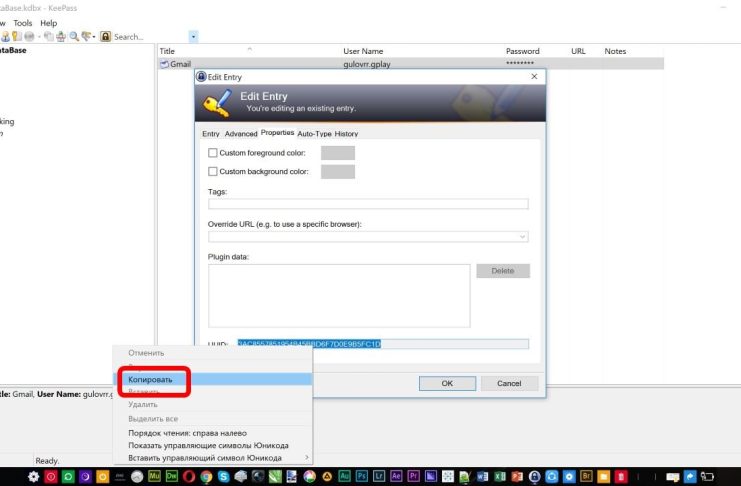
Task: Click the Open URL globe toolbar icon
Action: coord(29,36)
